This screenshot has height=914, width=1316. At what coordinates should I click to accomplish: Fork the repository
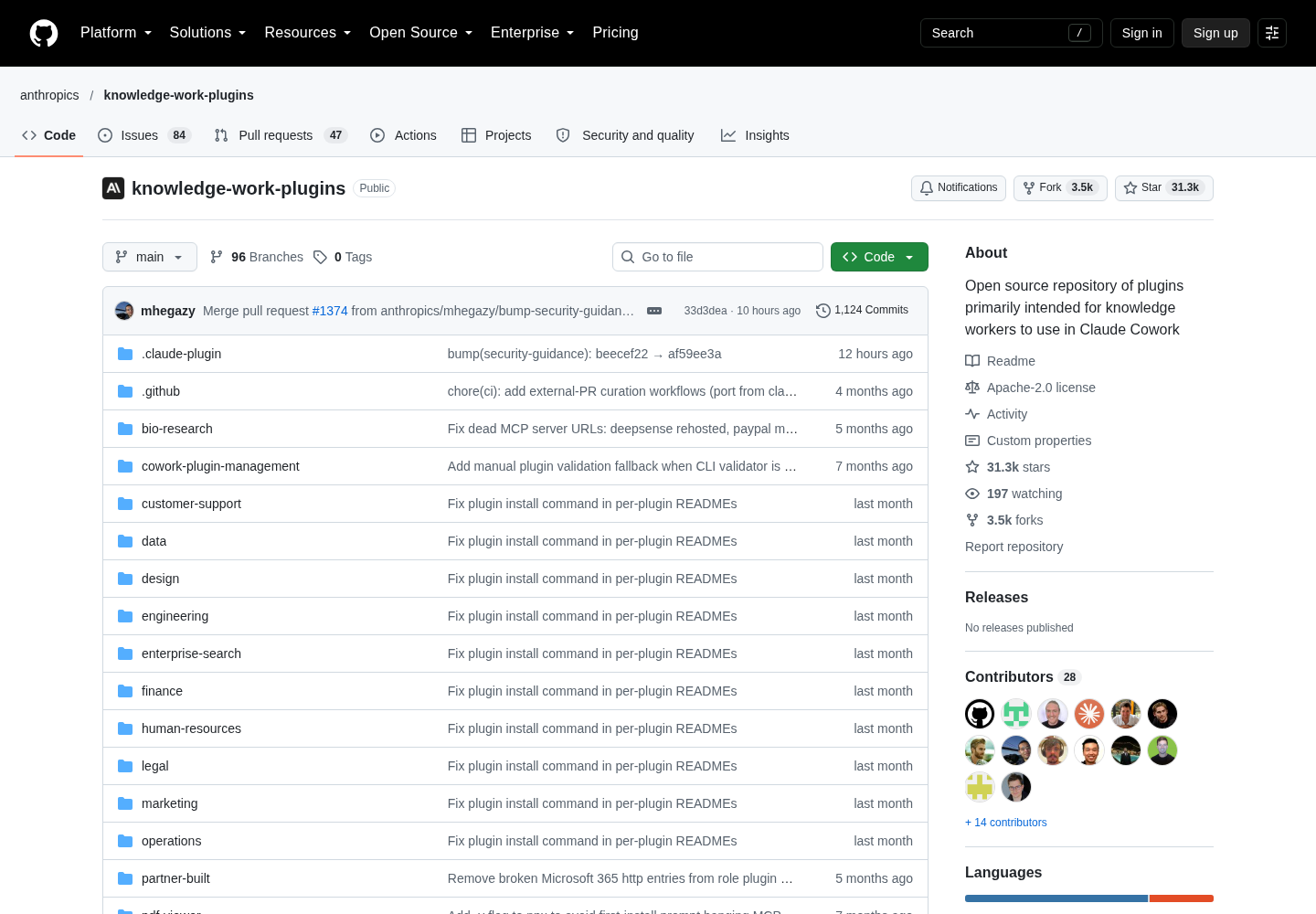pos(1060,188)
